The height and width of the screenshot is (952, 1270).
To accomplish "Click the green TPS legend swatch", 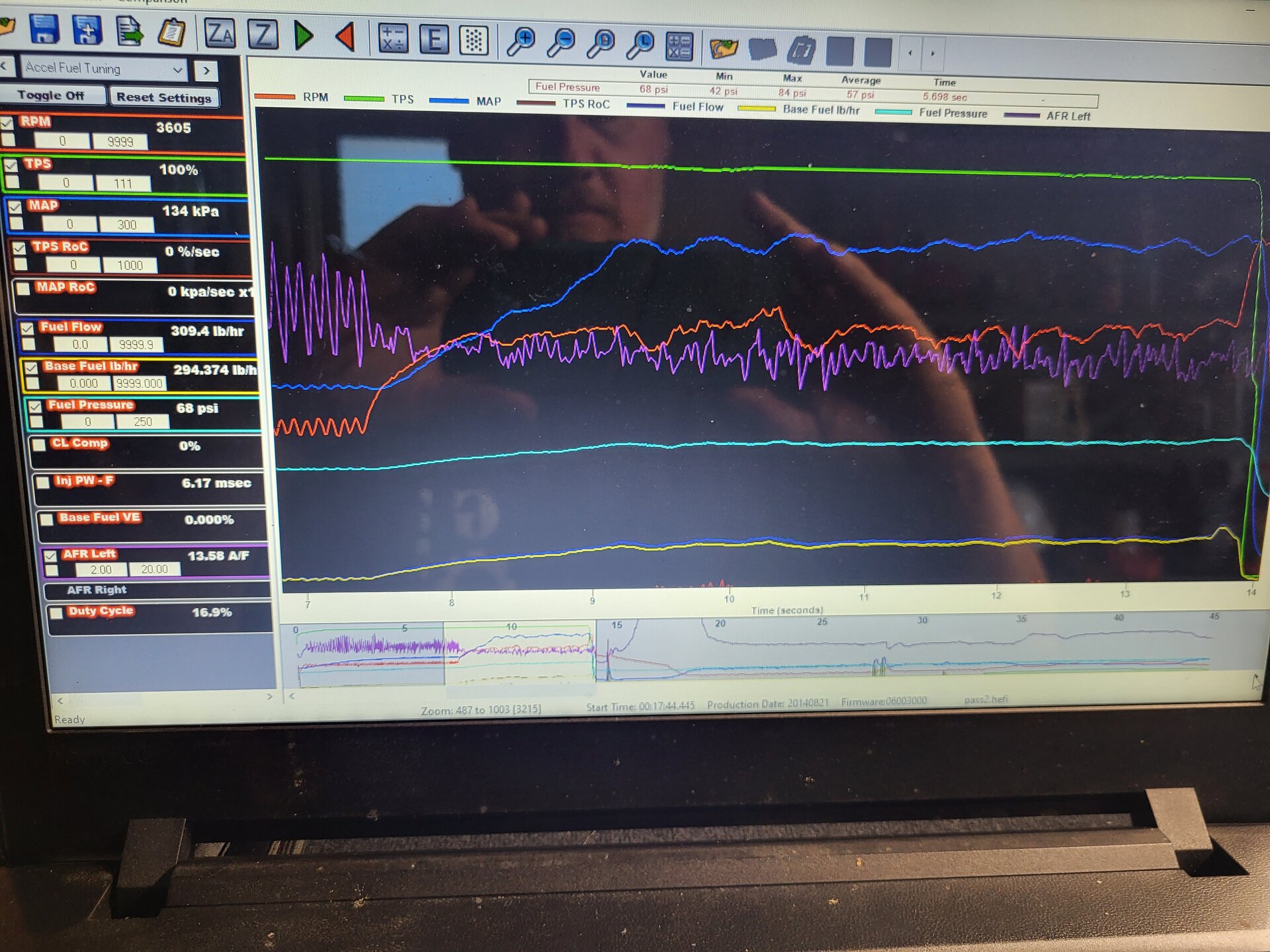I will [x=363, y=99].
